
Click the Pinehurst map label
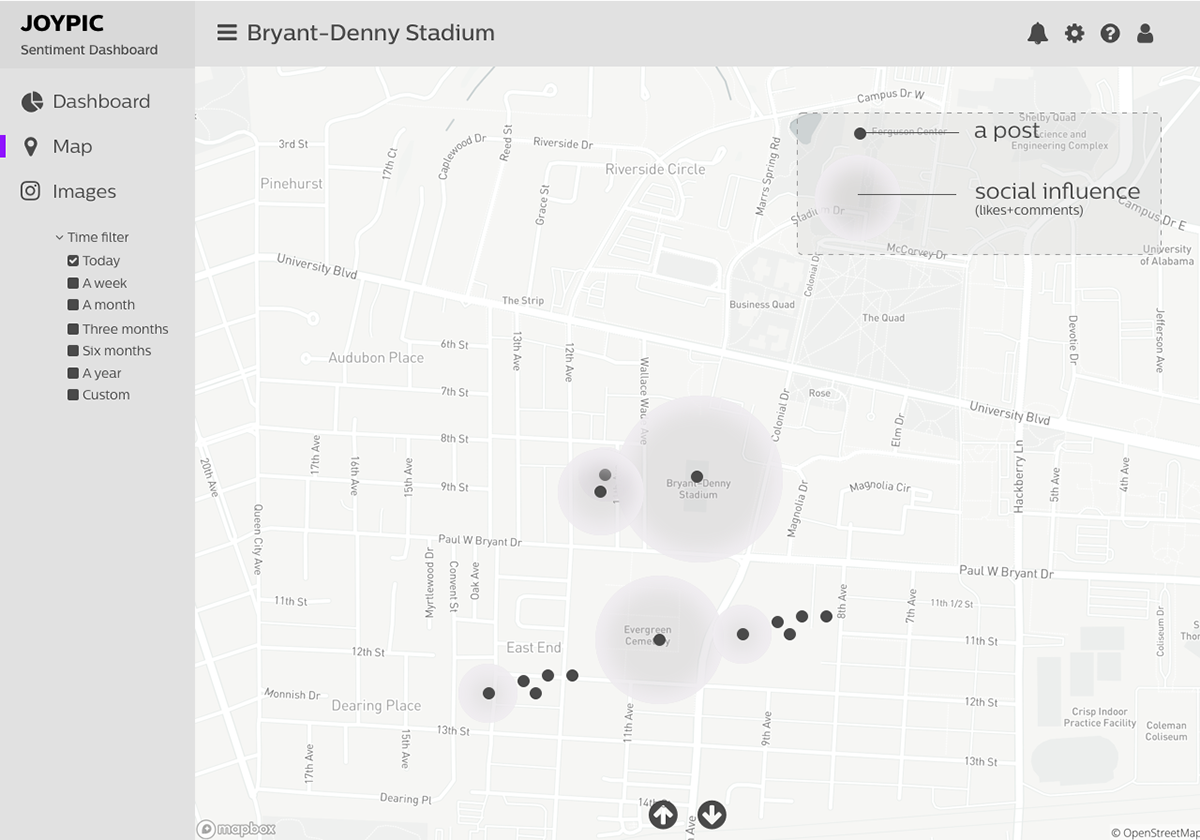(291, 184)
